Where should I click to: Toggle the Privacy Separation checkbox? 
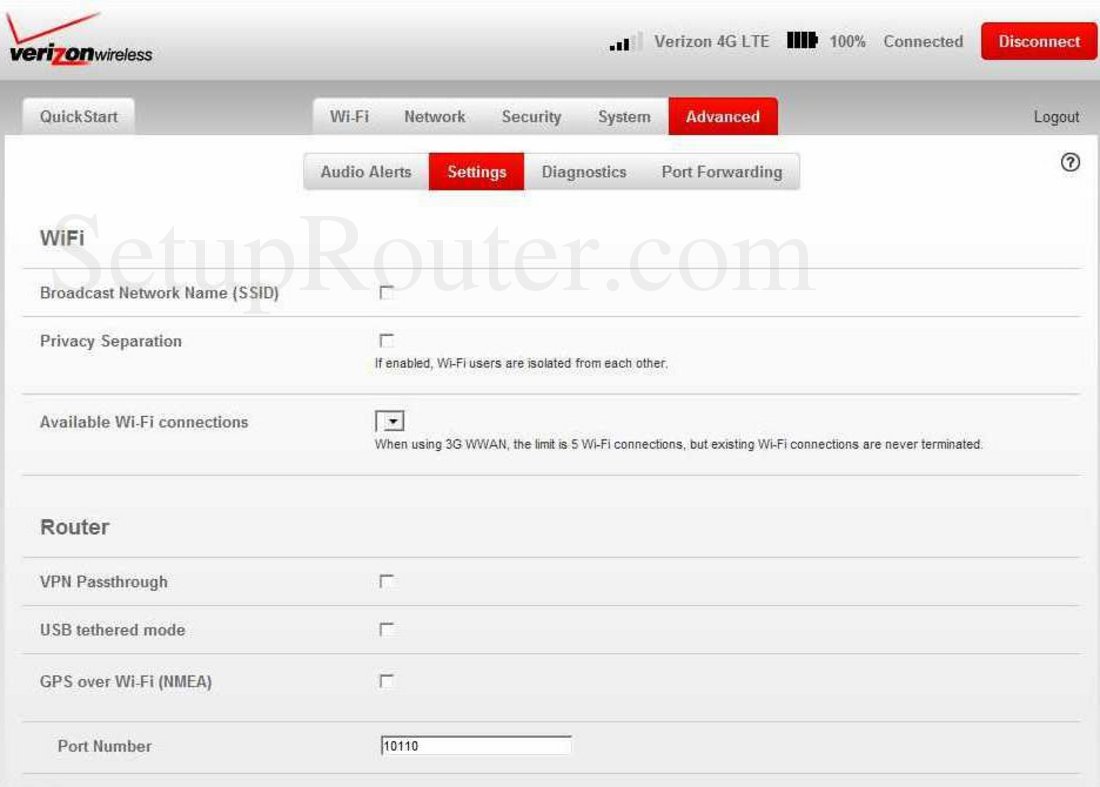(387, 340)
